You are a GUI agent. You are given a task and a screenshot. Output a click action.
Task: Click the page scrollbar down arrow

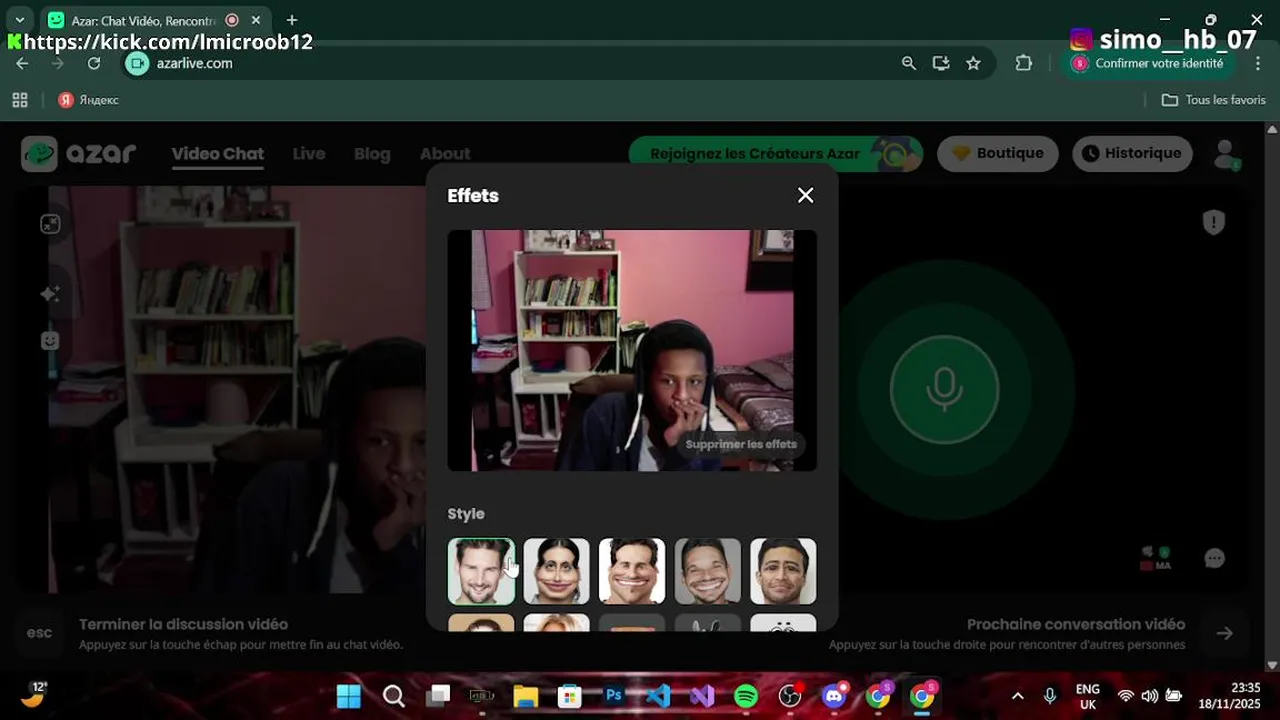(1272, 664)
